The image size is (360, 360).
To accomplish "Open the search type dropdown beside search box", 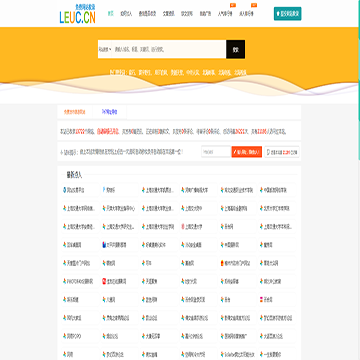I will click(x=105, y=49).
